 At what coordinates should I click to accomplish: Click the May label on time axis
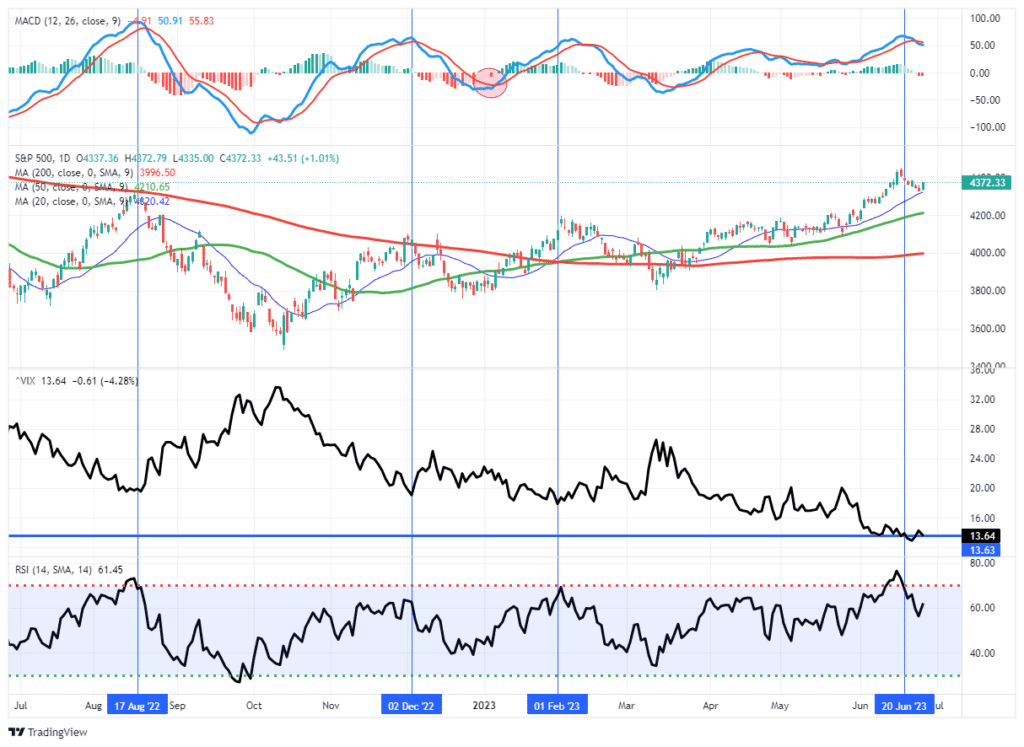coord(780,705)
